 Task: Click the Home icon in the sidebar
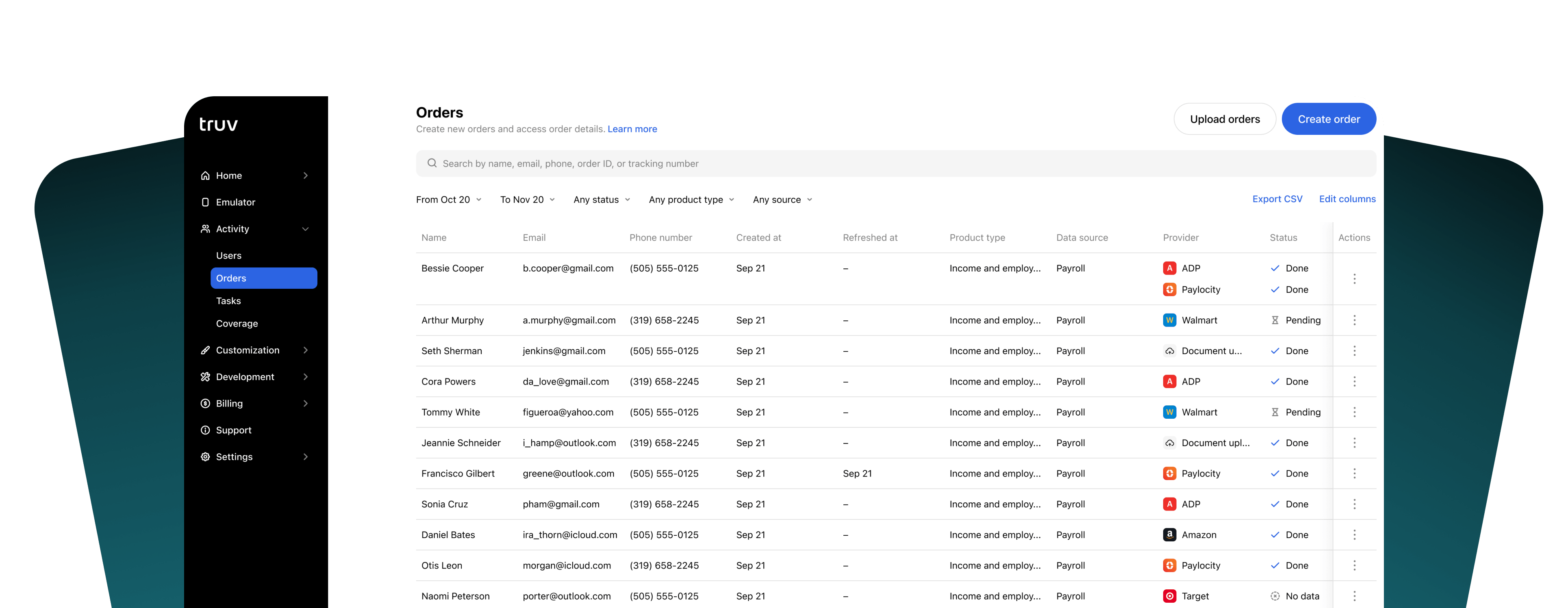tap(206, 175)
